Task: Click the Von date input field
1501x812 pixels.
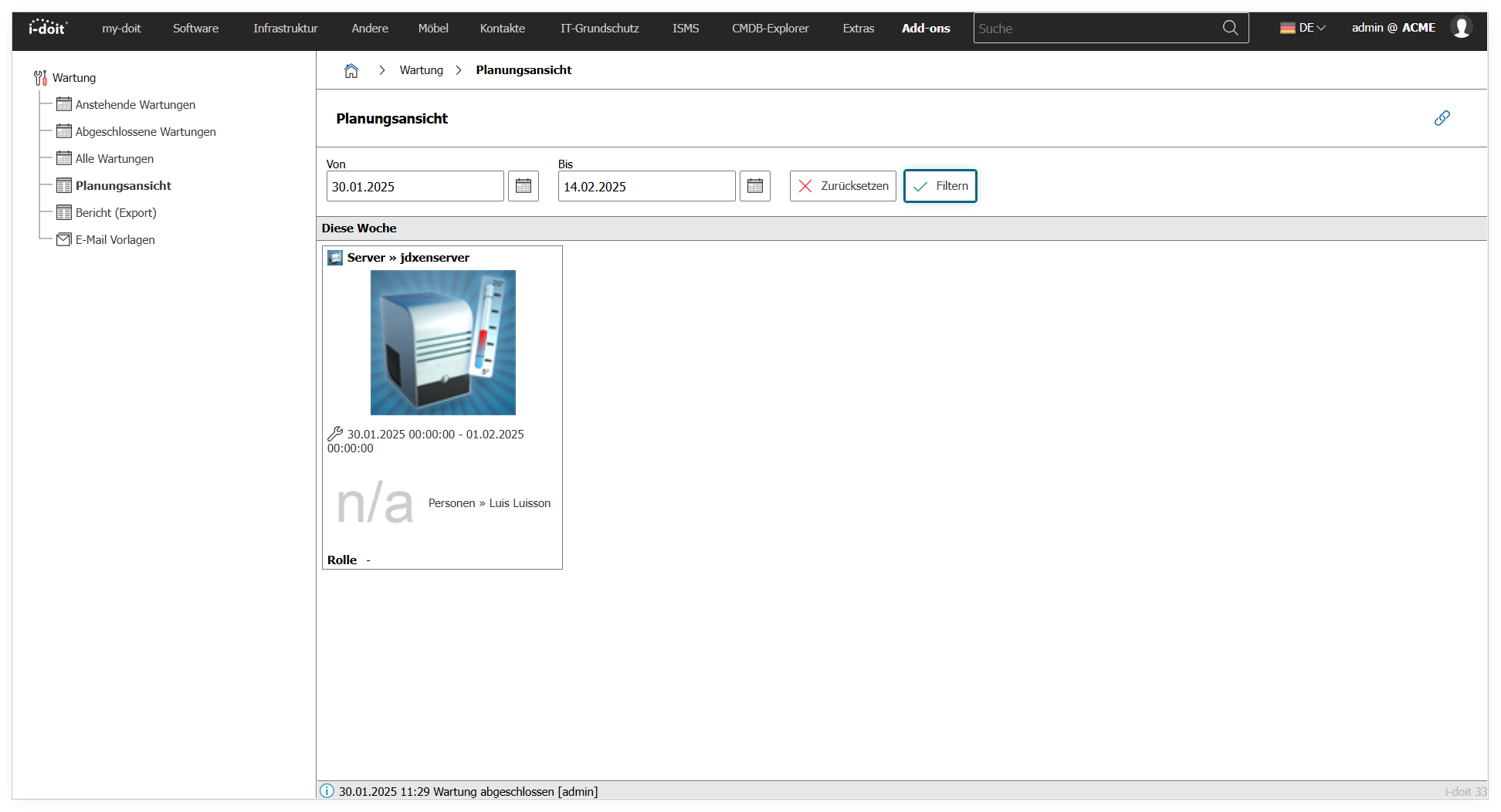Action: click(415, 187)
